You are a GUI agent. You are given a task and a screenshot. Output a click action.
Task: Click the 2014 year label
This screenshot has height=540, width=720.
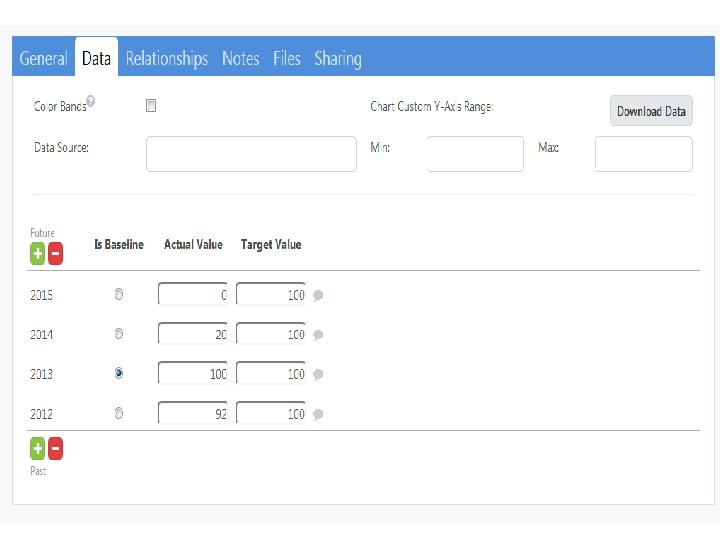pos(41,335)
